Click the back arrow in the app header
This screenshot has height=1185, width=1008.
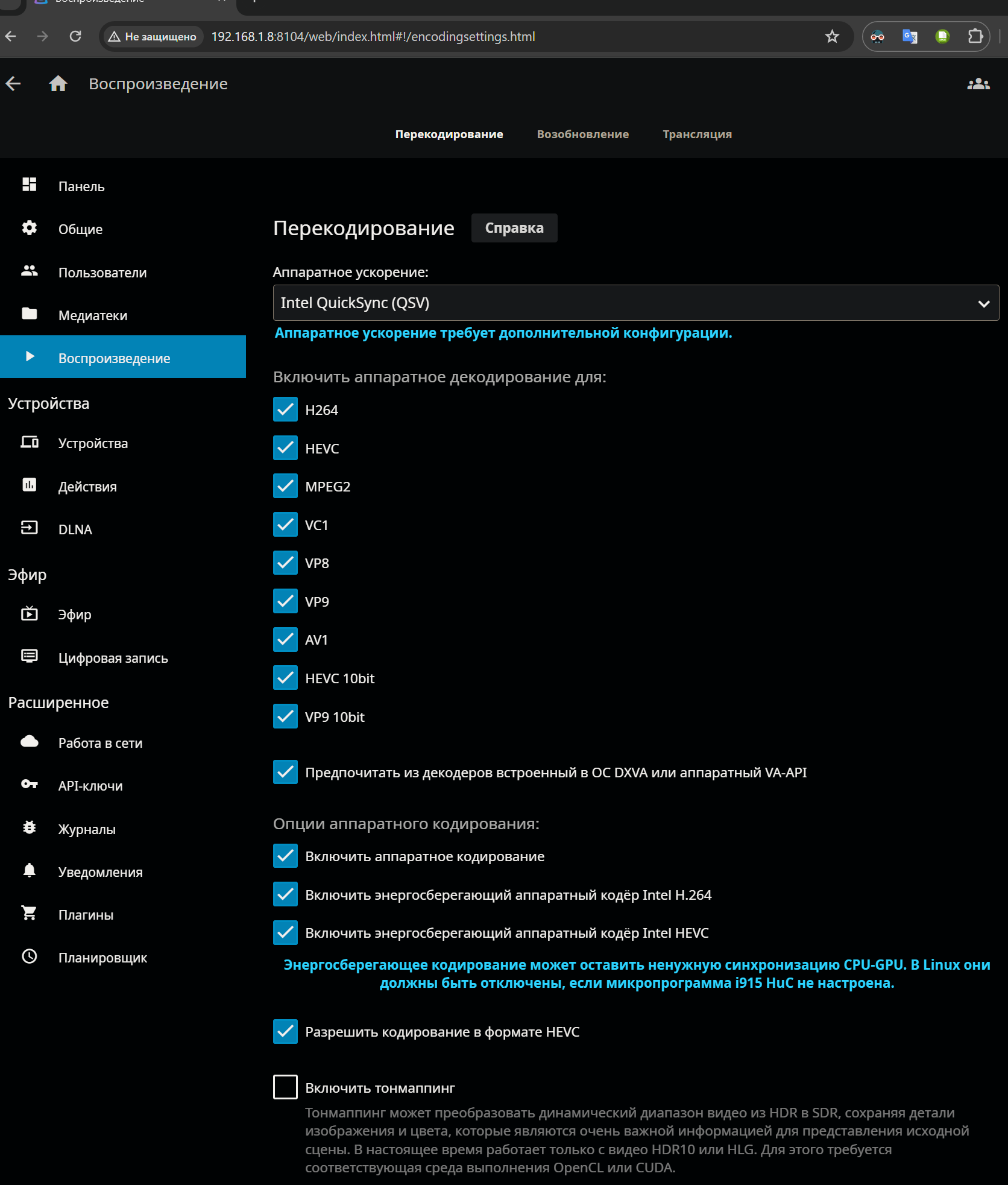pos(14,84)
